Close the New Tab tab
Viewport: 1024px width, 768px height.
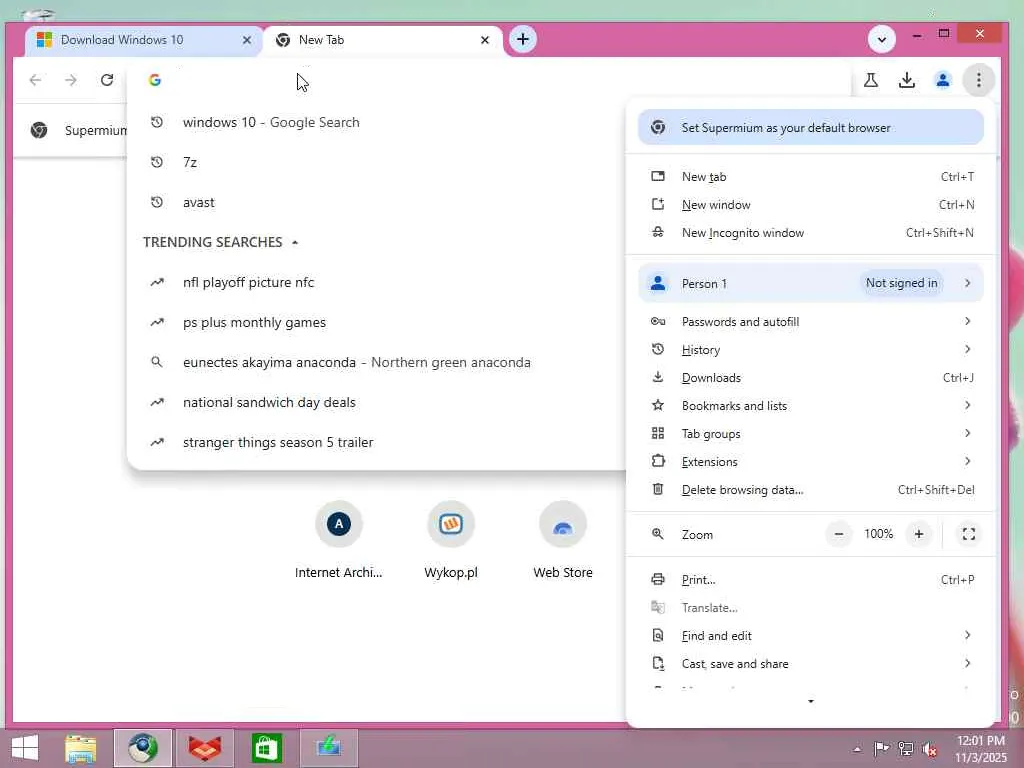click(x=485, y=40)
